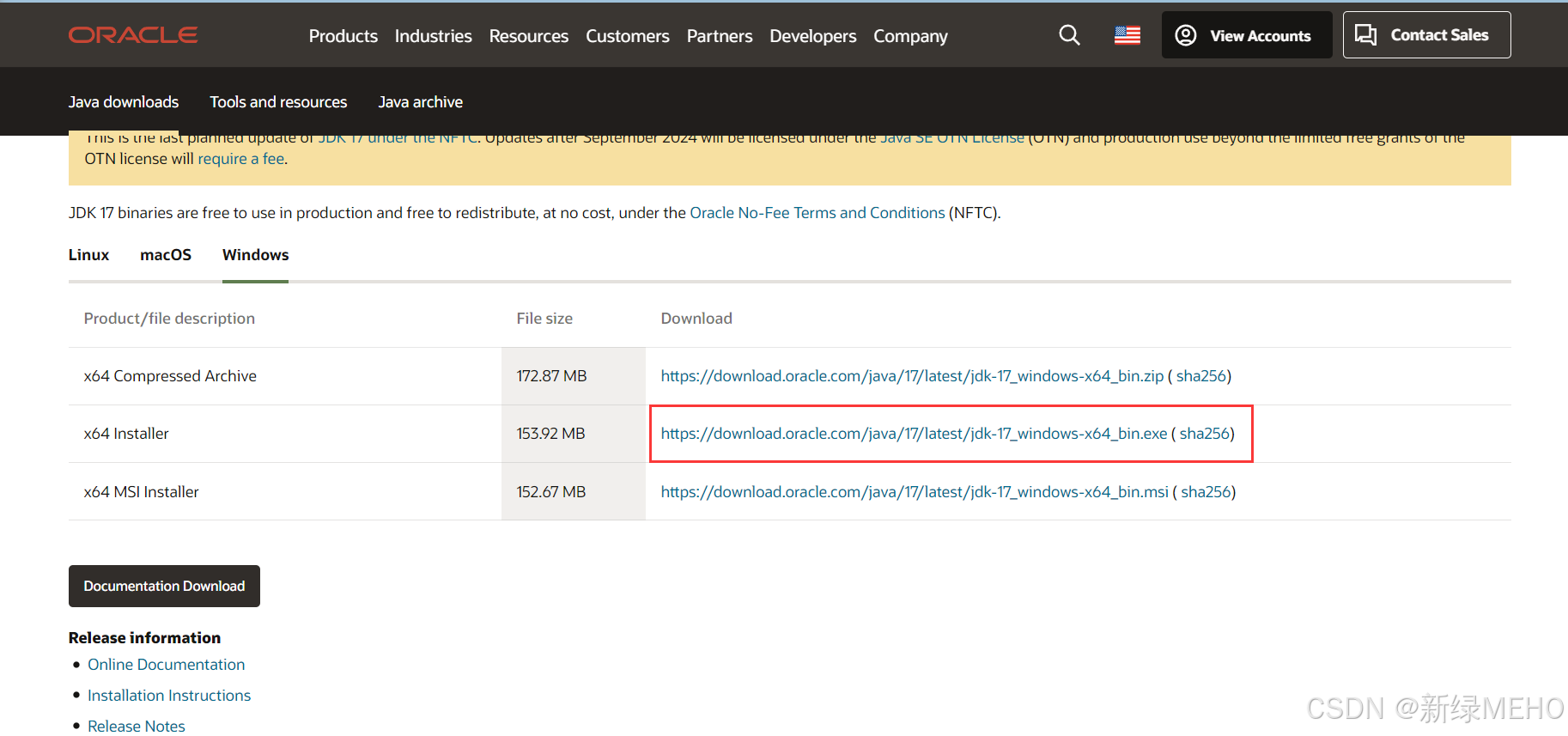
Task: Download the x64 Installer exe link
Action: pos(914,434)
